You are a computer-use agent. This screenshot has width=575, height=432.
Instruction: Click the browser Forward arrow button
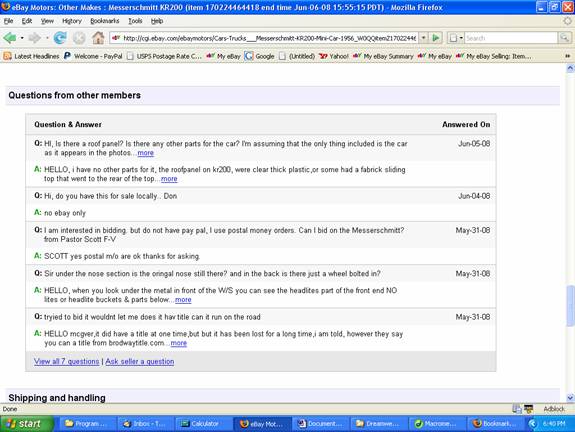click(x=34, y=38)
